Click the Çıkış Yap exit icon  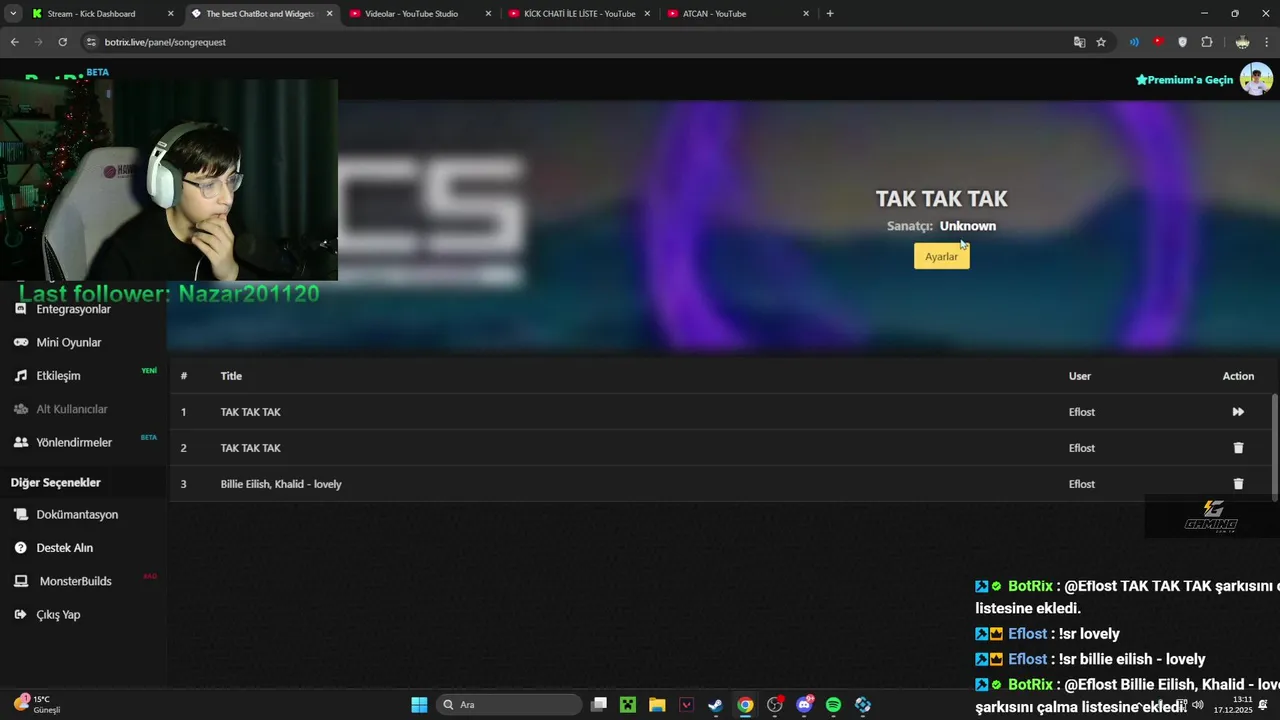[20, 615]
